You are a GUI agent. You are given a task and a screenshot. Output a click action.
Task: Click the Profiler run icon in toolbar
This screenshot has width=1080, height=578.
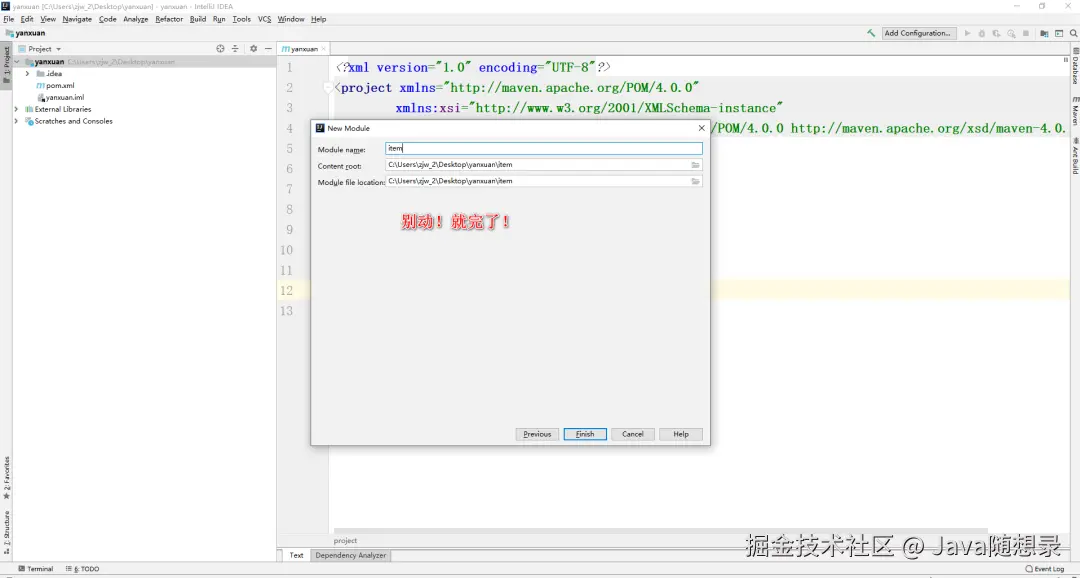(x=1011, y=33)
